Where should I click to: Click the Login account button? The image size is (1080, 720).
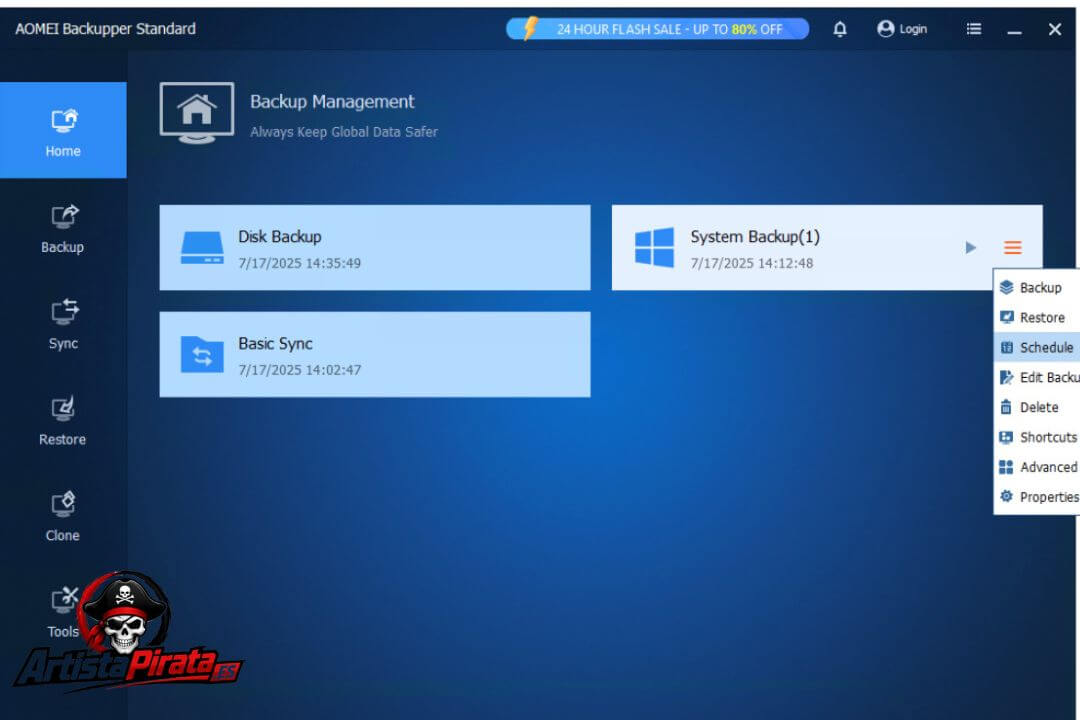pos(902,29)
